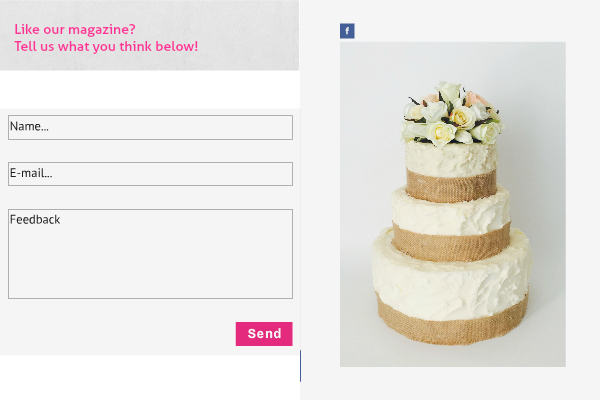Select the 'Tell us what you think below!' text
The image size is (600, 400).
(106, 46)
